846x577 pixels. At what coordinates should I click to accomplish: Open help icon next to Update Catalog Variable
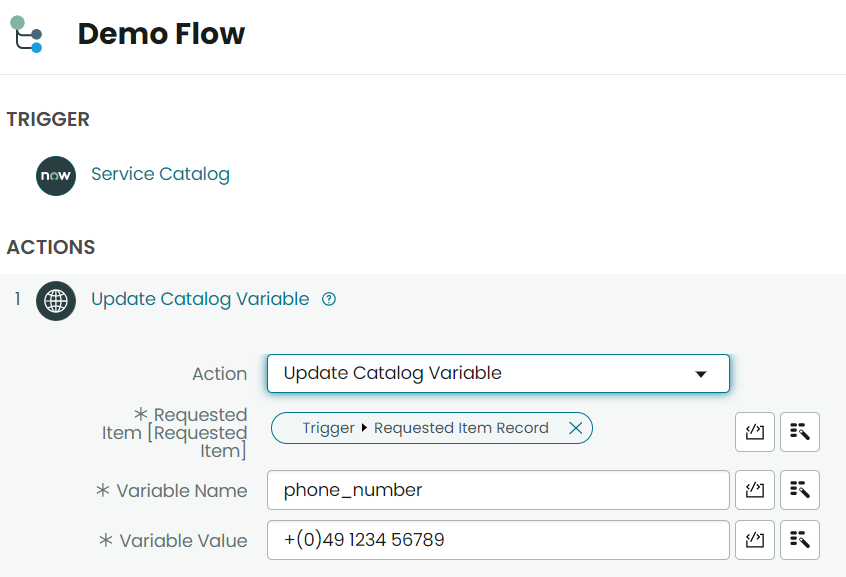click(x=329, y=299)
